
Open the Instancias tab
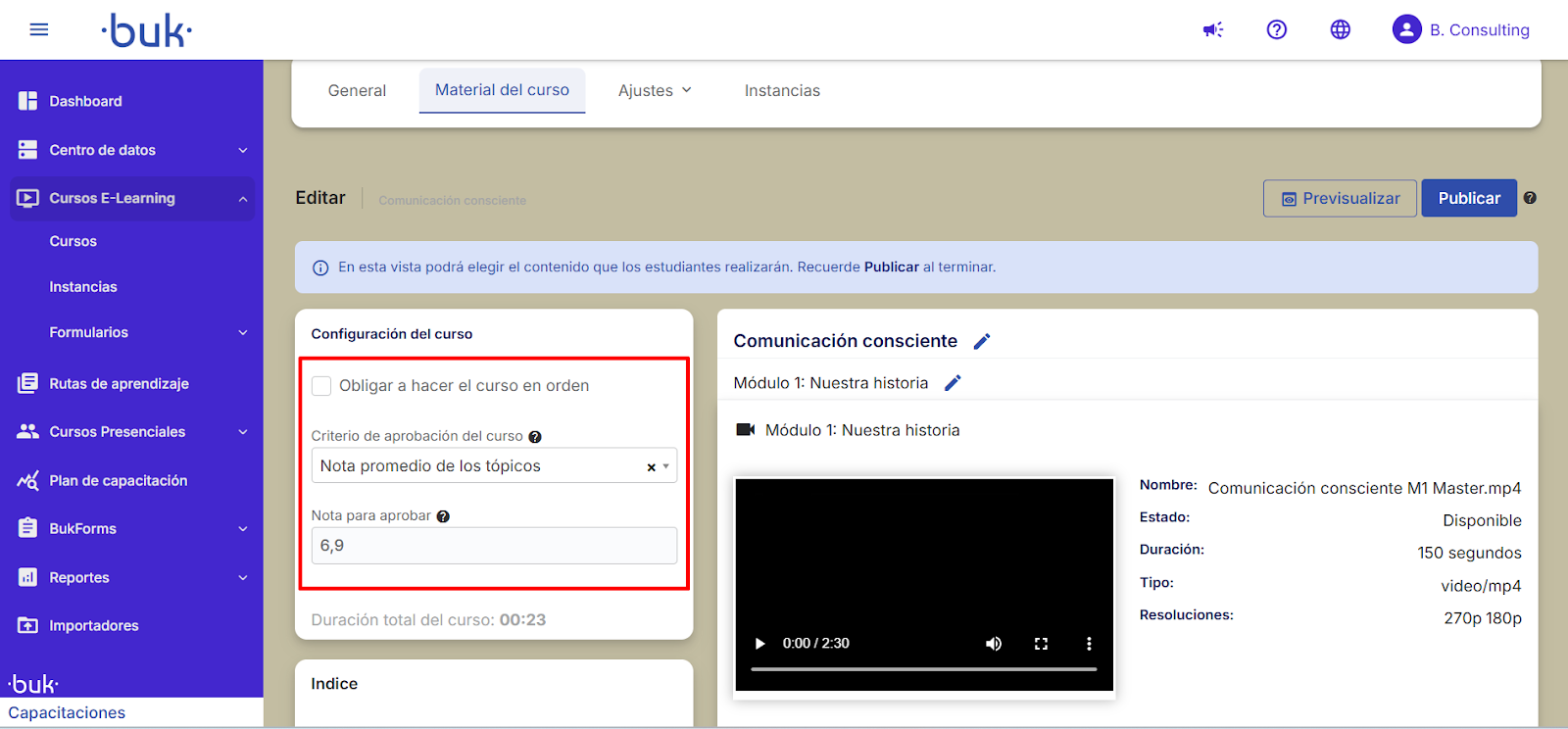coord(781,90)
